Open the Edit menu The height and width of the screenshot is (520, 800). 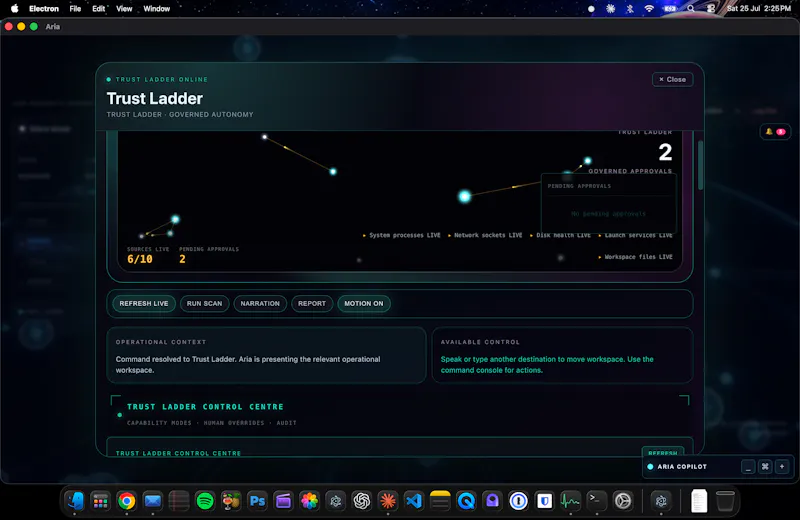[x=98, y=9]
